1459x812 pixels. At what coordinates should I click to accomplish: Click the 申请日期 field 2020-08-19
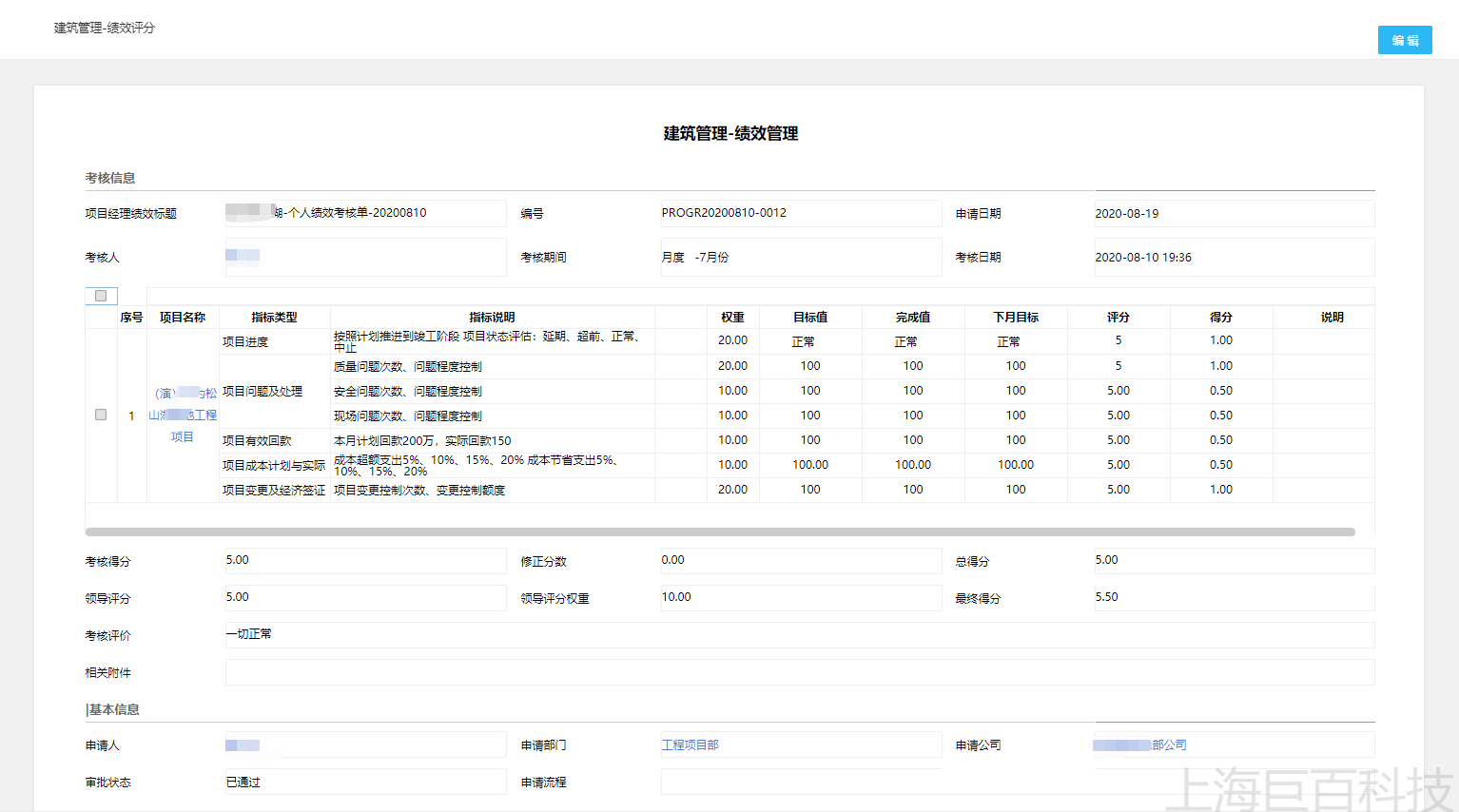pos(1235,213)
